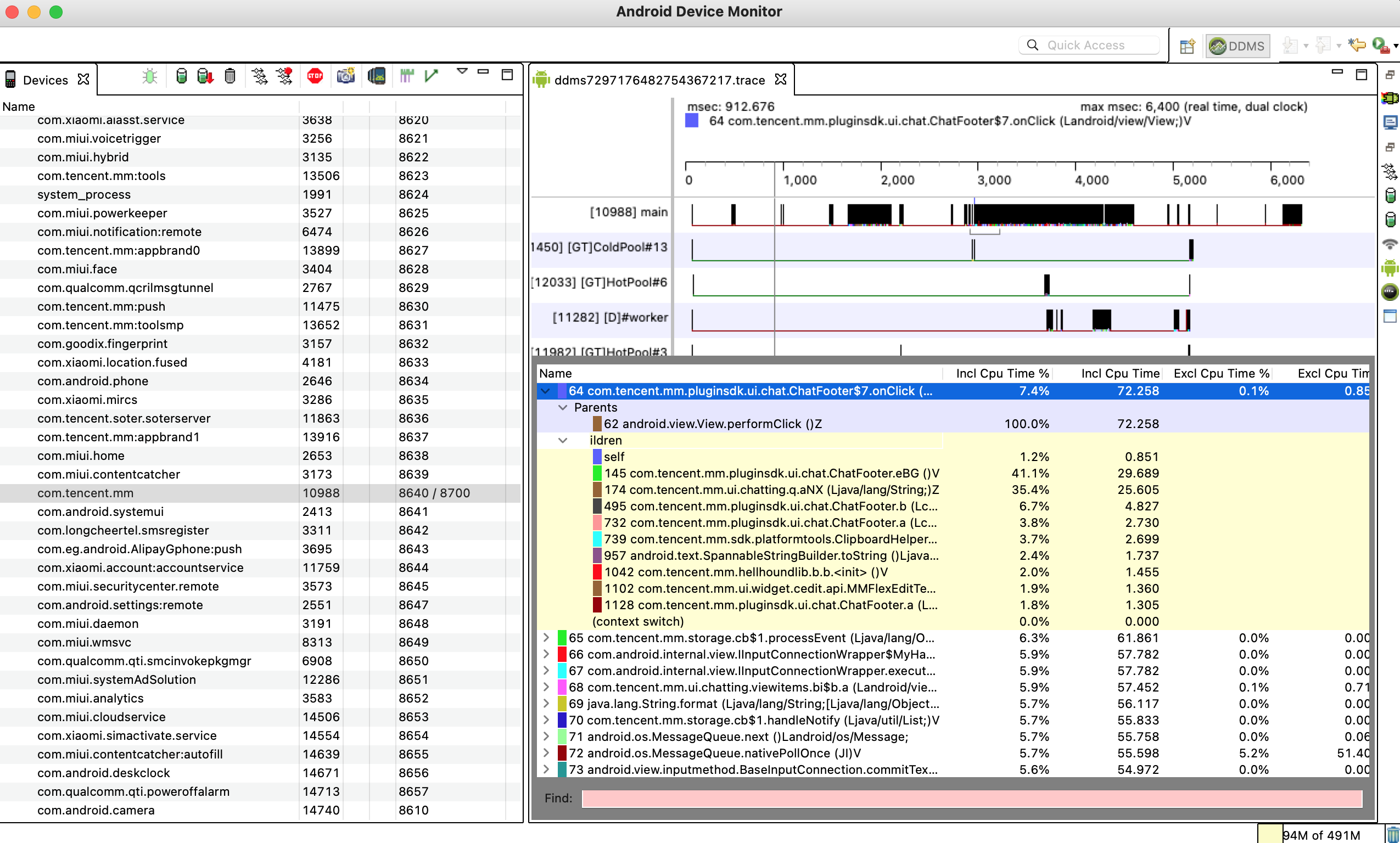Image resolution: width=1400 pixels, height=843 pixels.
Task: Click the Quick Access search field
Action: [x=1089, y=45]
